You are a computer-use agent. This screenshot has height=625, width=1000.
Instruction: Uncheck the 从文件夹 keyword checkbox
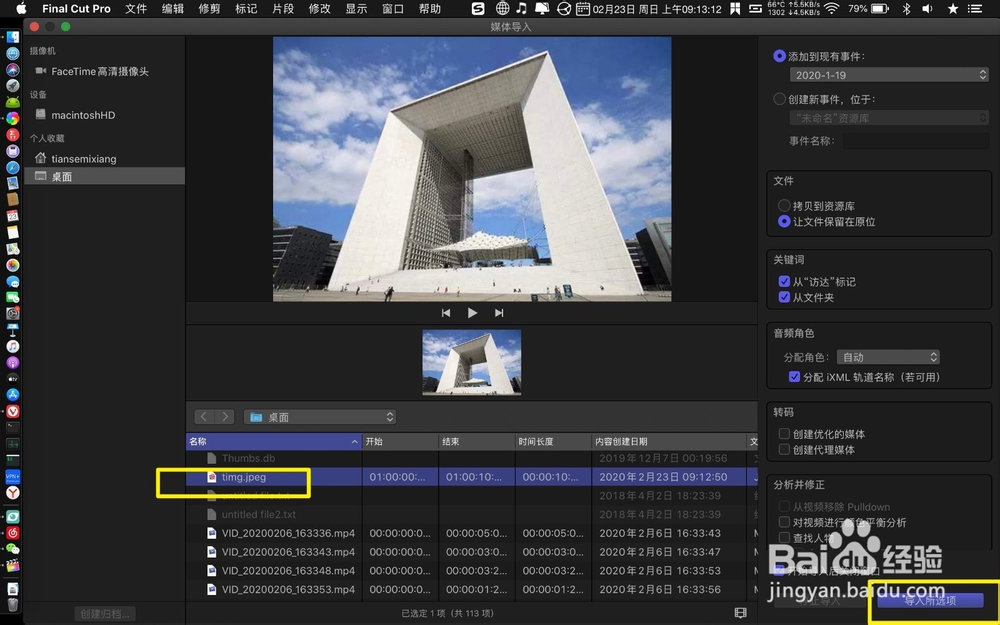coord(785,296)
